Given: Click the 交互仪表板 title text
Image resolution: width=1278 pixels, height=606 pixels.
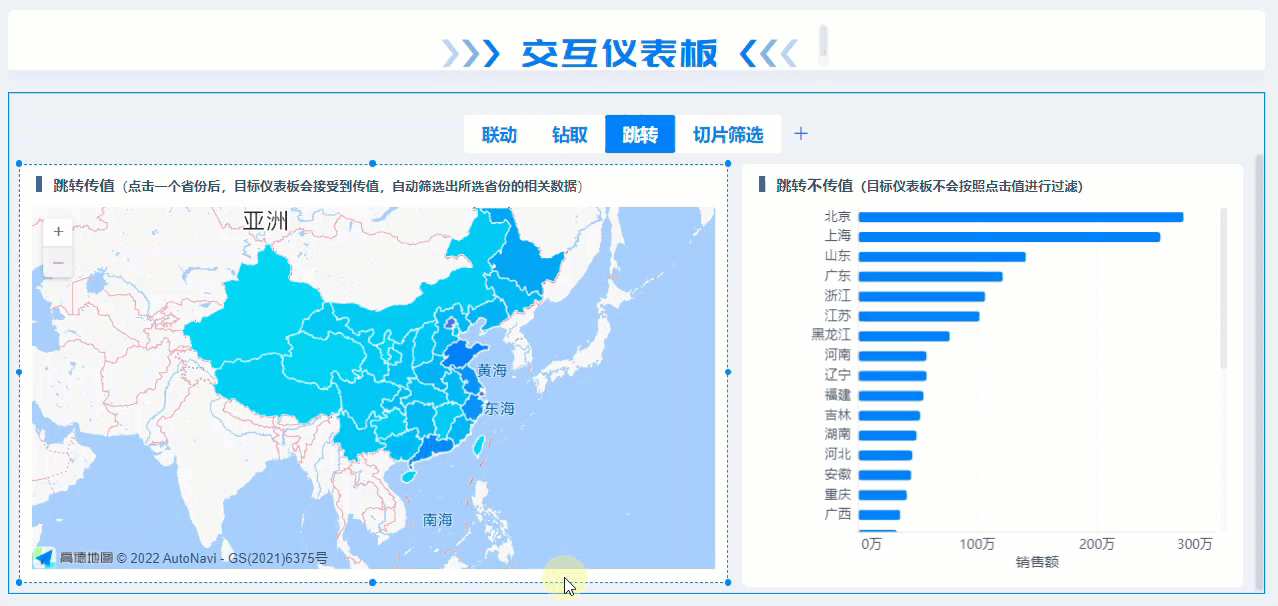Looking at the screenshot, I should coord(620,53).
